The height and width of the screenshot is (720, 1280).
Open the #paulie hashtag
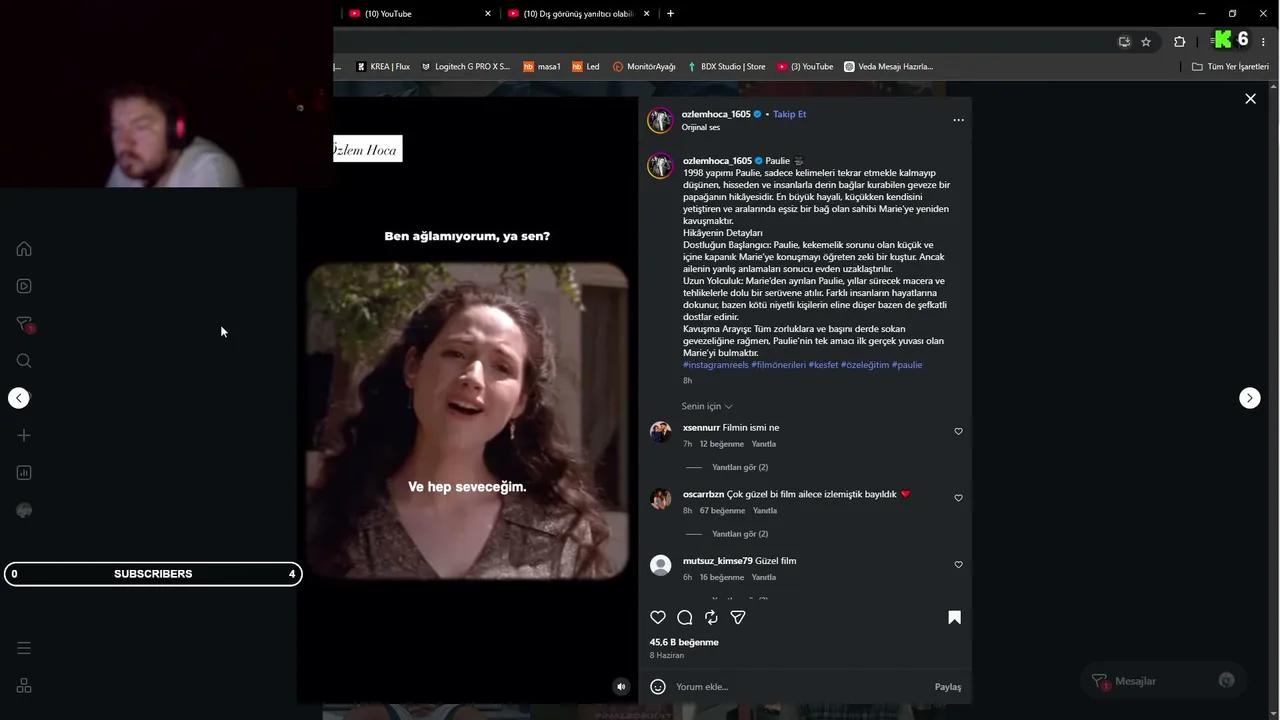tap(907, 365)
